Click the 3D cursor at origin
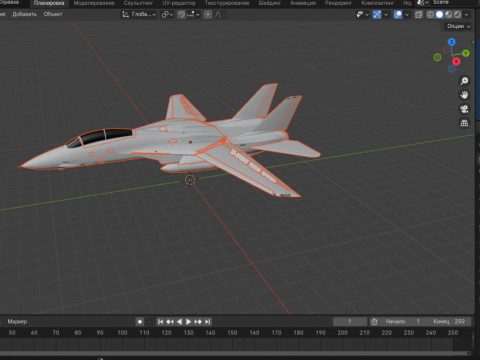Image resolution: width=480 pixels, height=360 pixels. tap(190, 180)
